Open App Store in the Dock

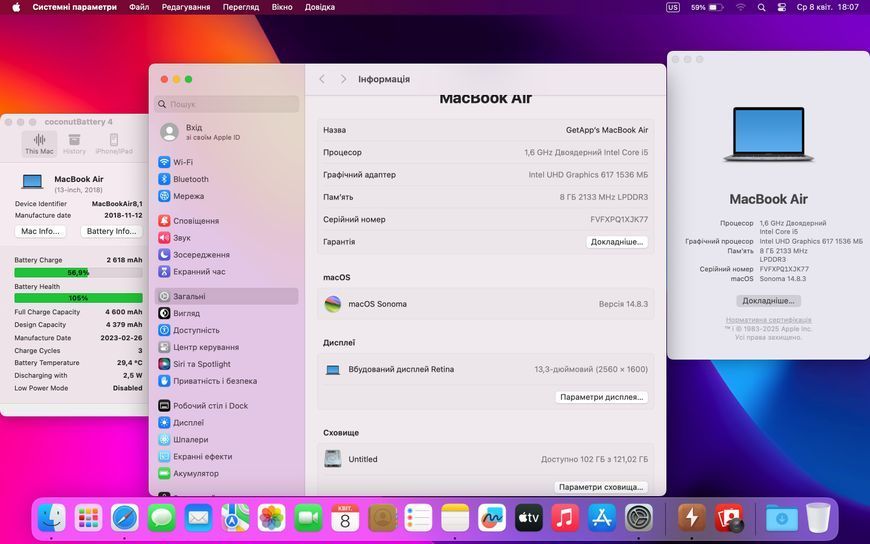coord(602,518)
